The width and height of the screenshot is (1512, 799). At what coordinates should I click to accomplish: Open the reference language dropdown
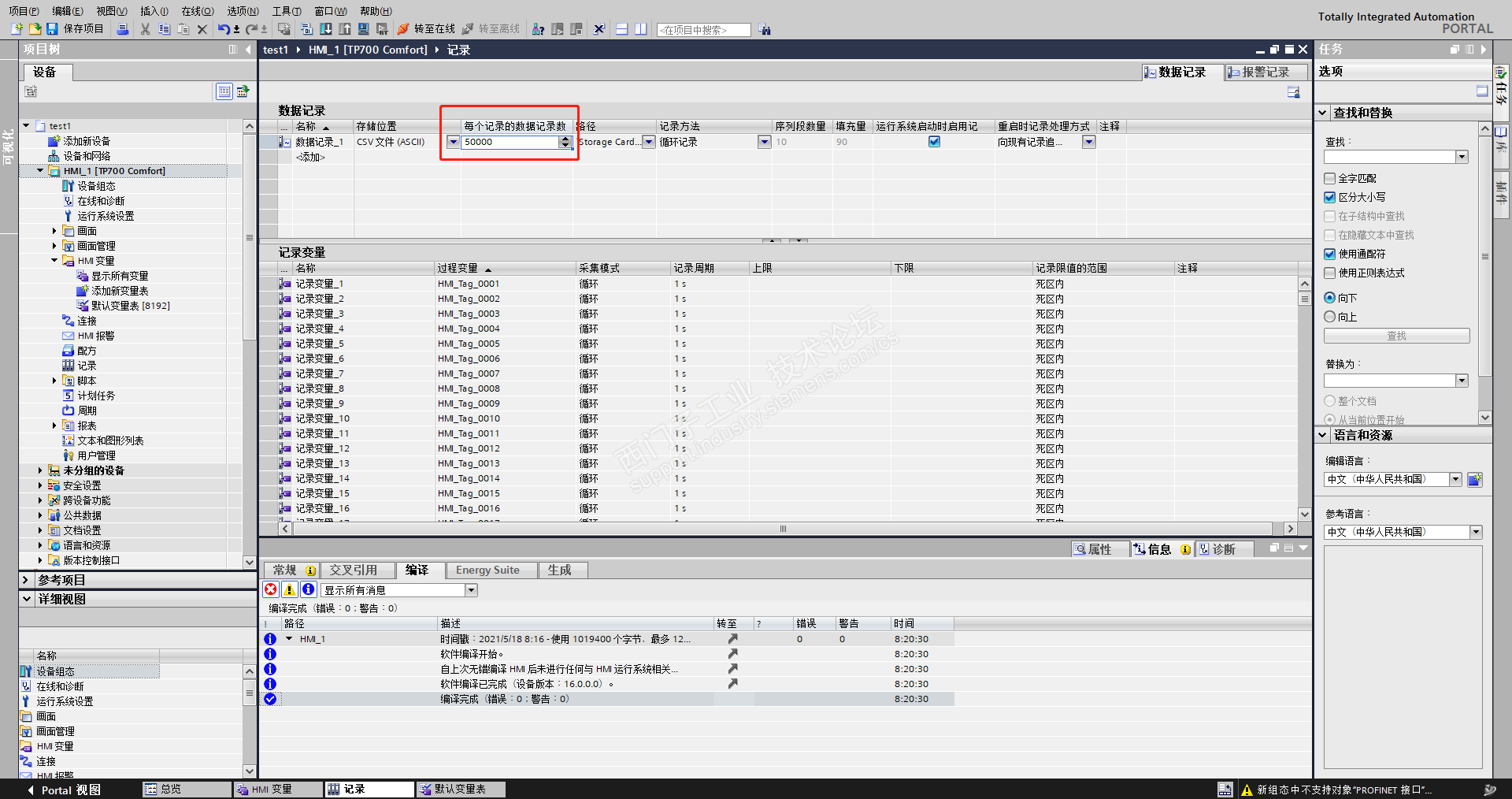tap(1476, 532)
